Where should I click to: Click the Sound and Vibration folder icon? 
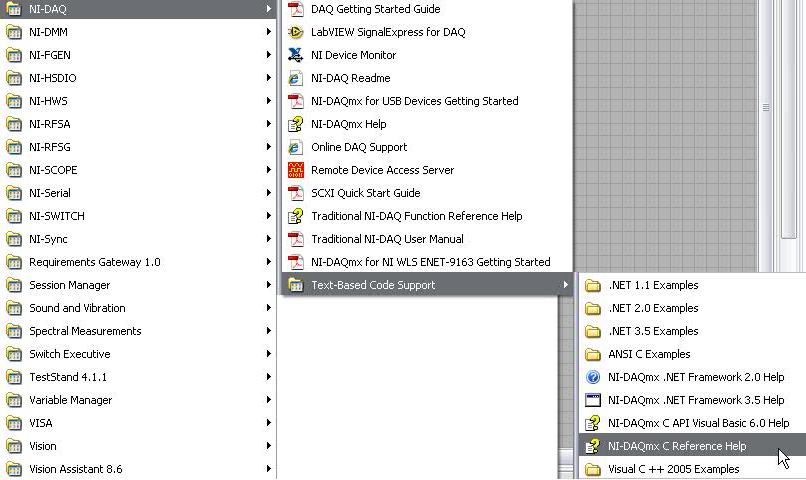[14, 308]
